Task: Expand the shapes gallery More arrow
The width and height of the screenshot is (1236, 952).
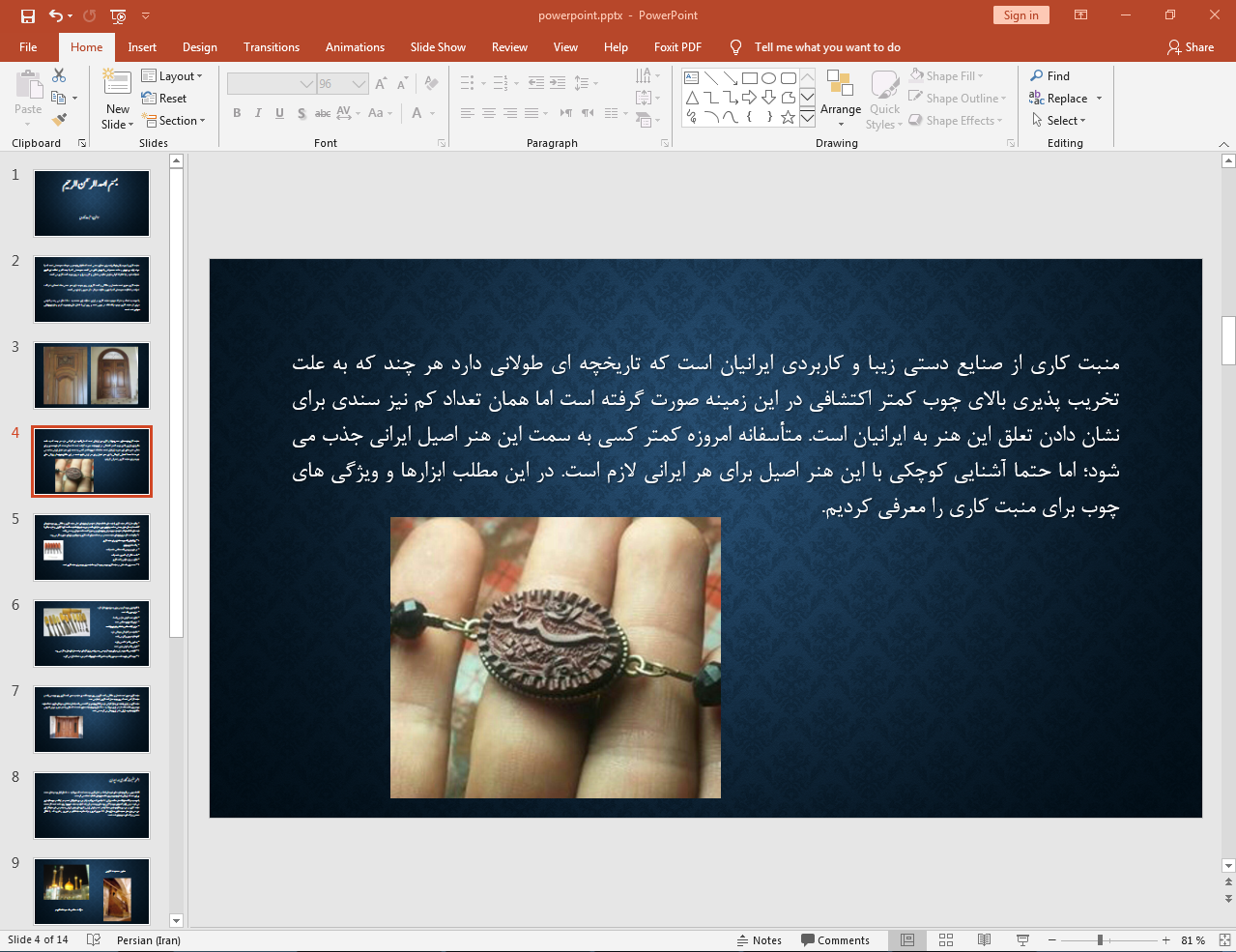Action: [807, 118]
